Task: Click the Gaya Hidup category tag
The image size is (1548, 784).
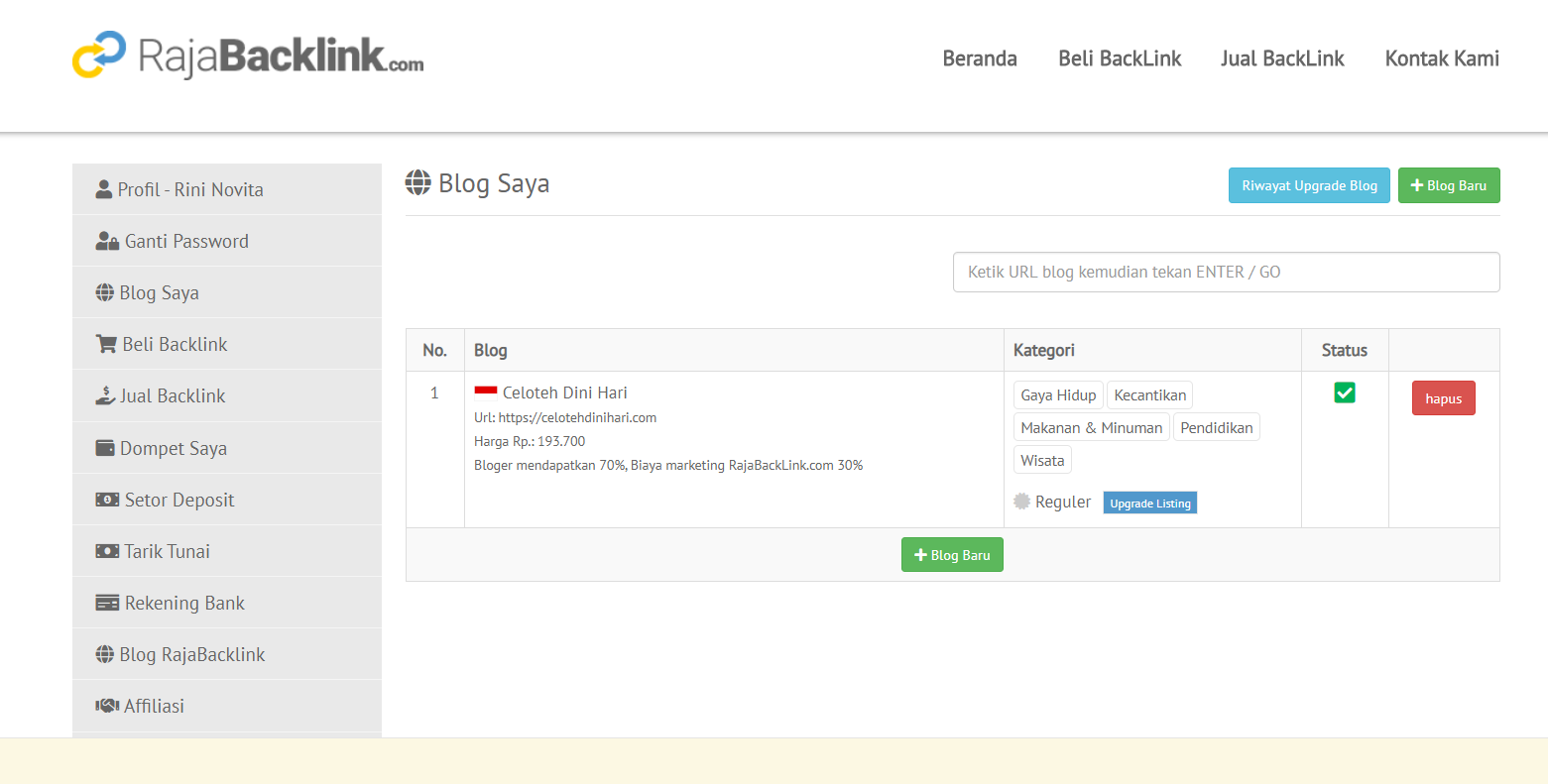Action: (1058, 394)
